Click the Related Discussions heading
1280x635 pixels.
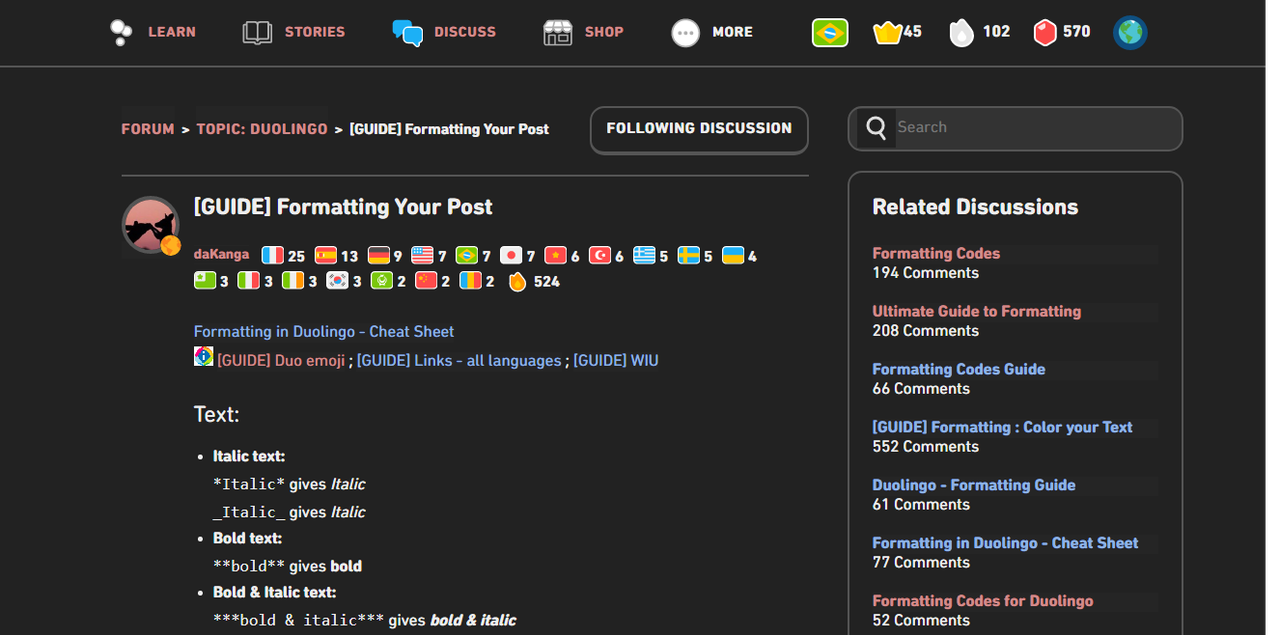[975, 207]
